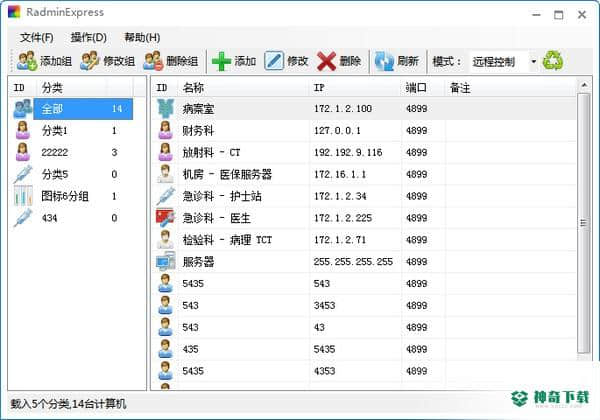Select the 财务科 computer name
This screenshot has height=420, width=600.
198,131
